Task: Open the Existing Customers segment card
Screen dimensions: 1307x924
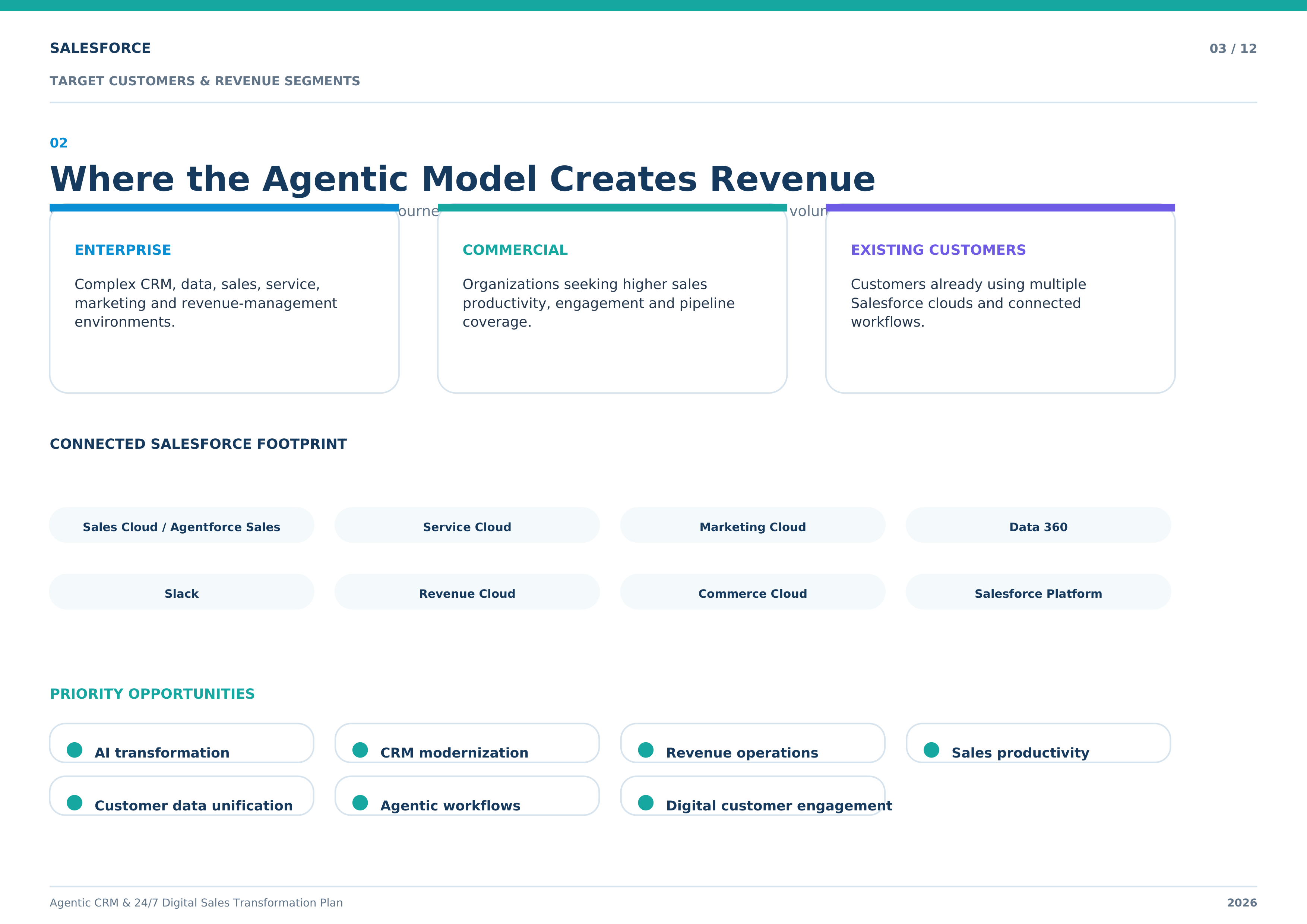Action: [x=1000, y=298]
